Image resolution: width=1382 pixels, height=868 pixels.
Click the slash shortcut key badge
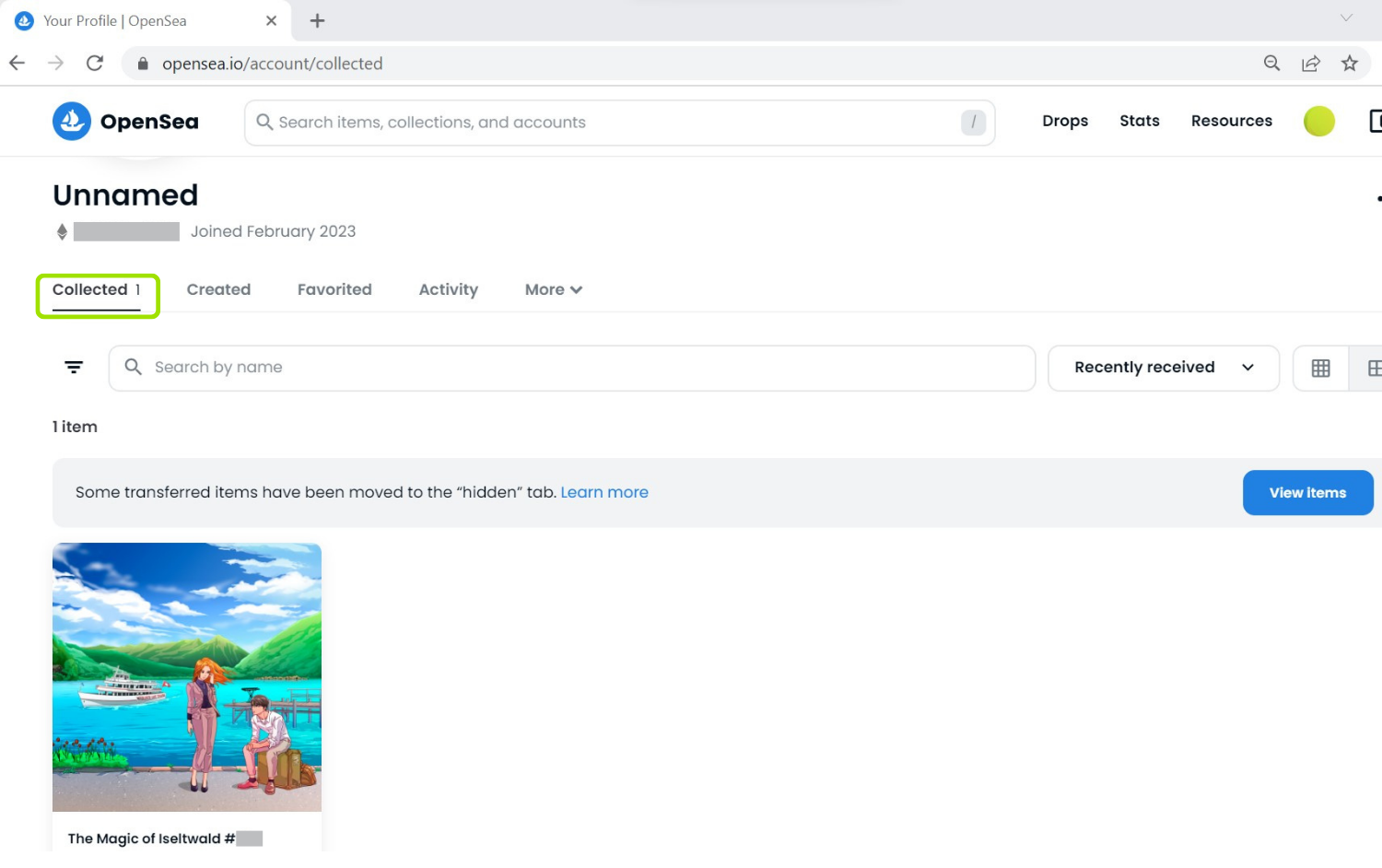pyautogui.click(x=973, y=122)
